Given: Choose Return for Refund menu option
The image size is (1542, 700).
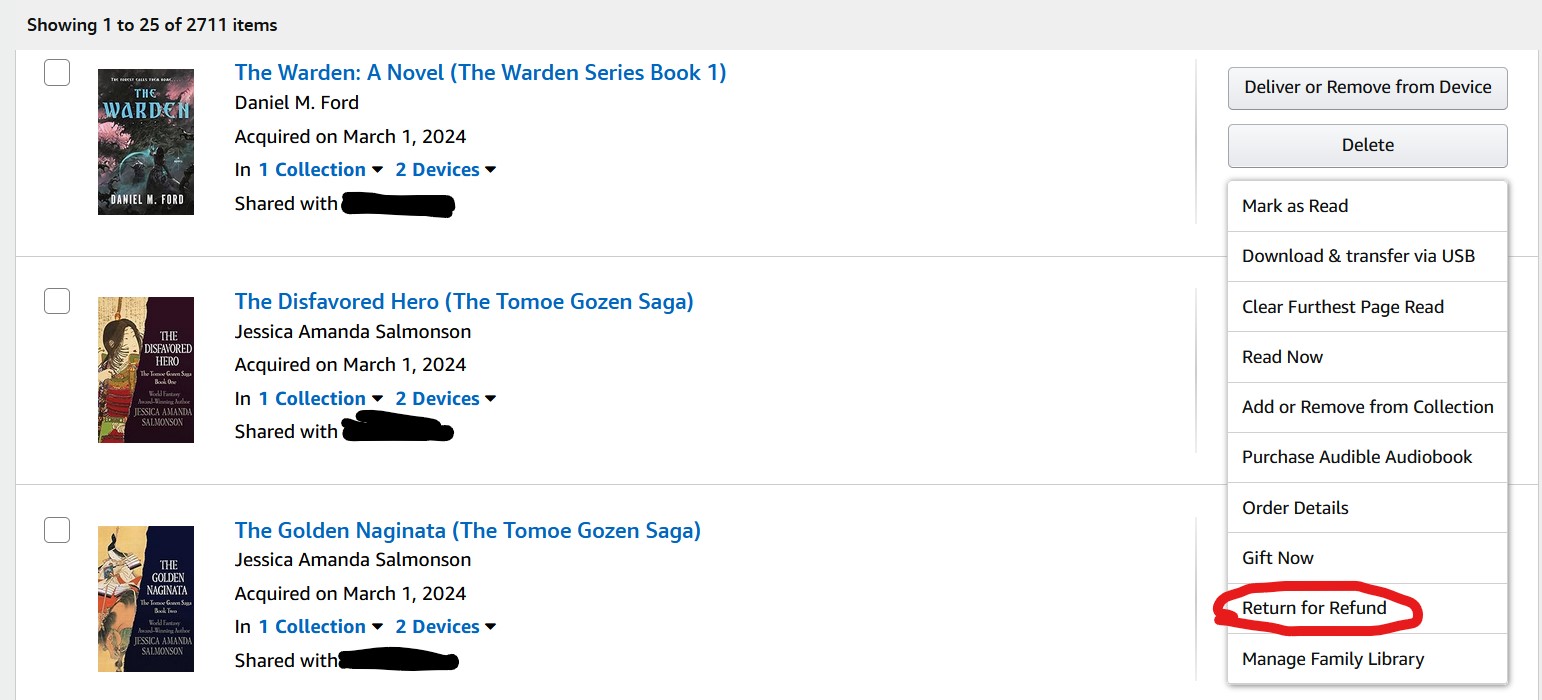Looking at the screenshot, I should (x=1314, y=608).
